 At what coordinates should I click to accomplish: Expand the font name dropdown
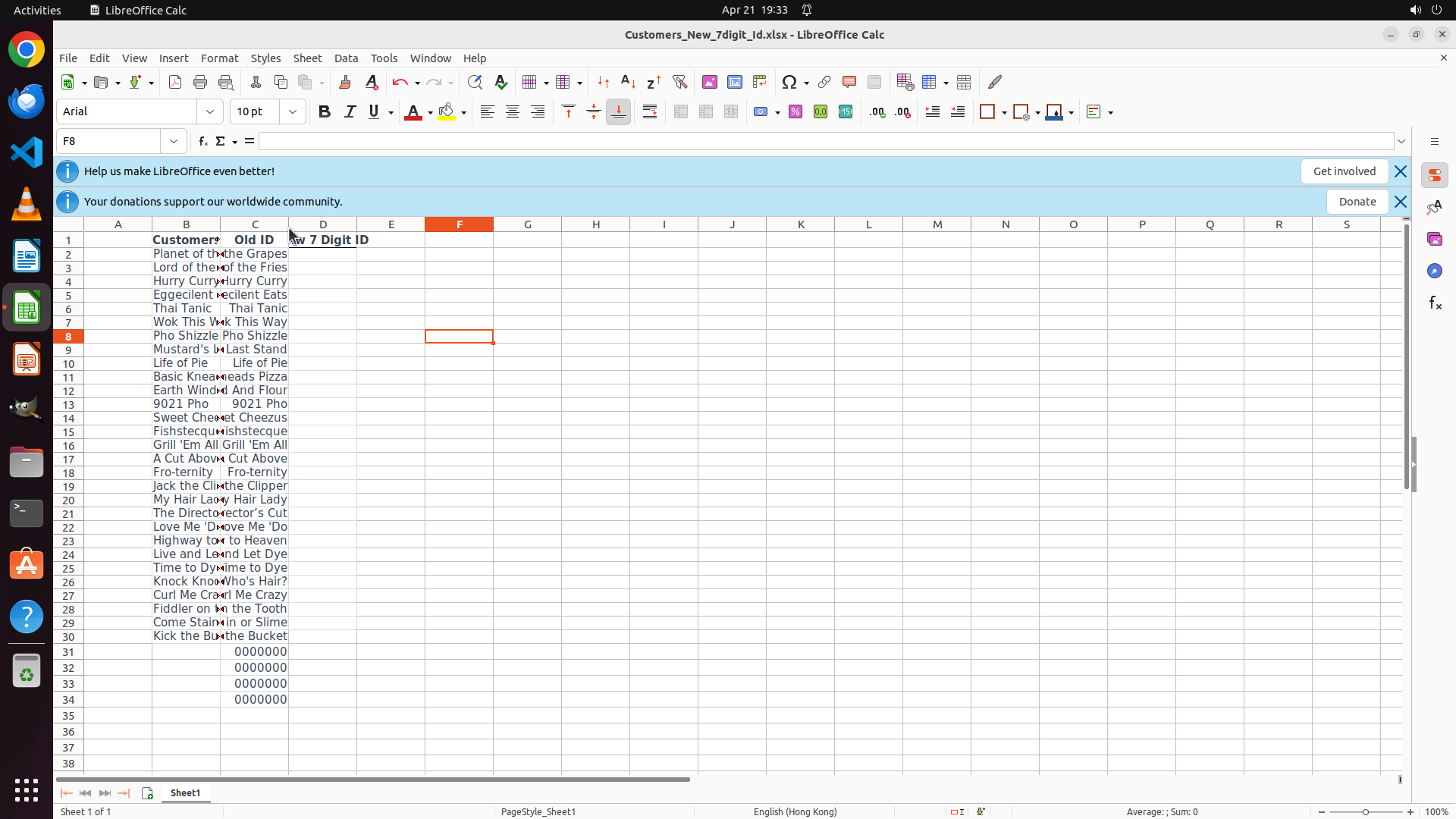tap(210, 112)
